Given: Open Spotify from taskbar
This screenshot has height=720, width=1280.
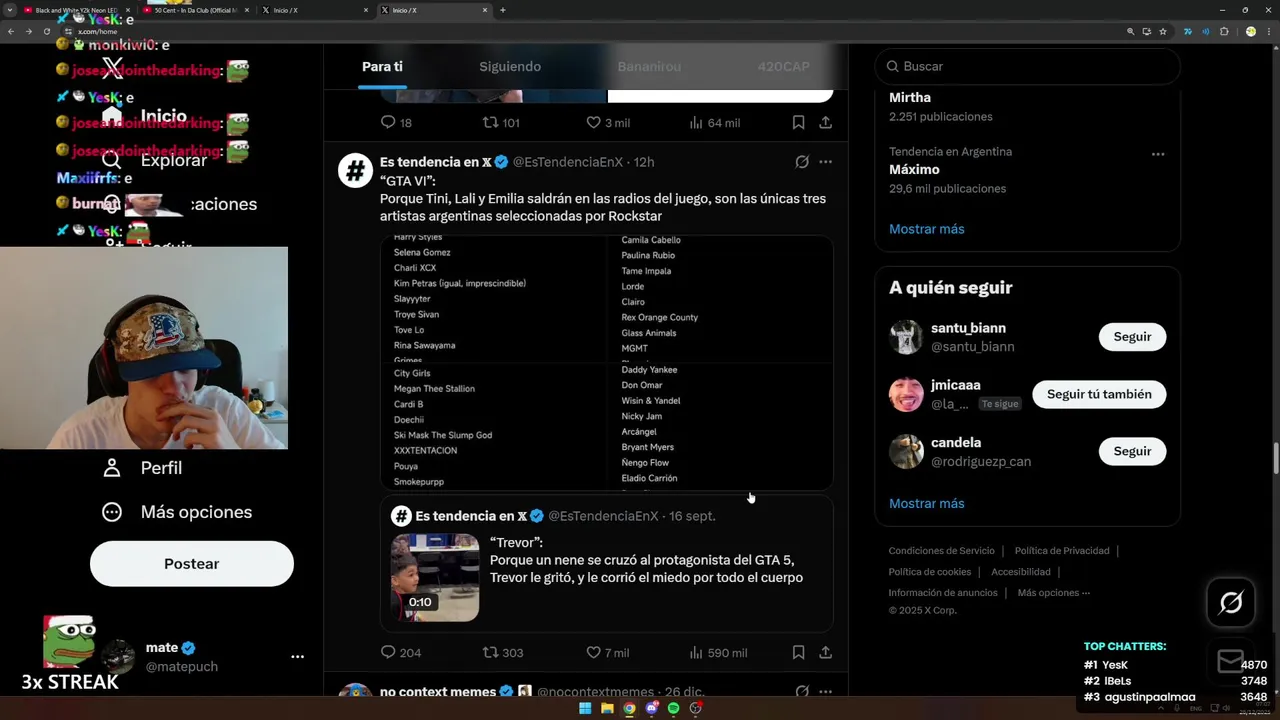Looking at the screenshot, I should click(x=673, y=709).
